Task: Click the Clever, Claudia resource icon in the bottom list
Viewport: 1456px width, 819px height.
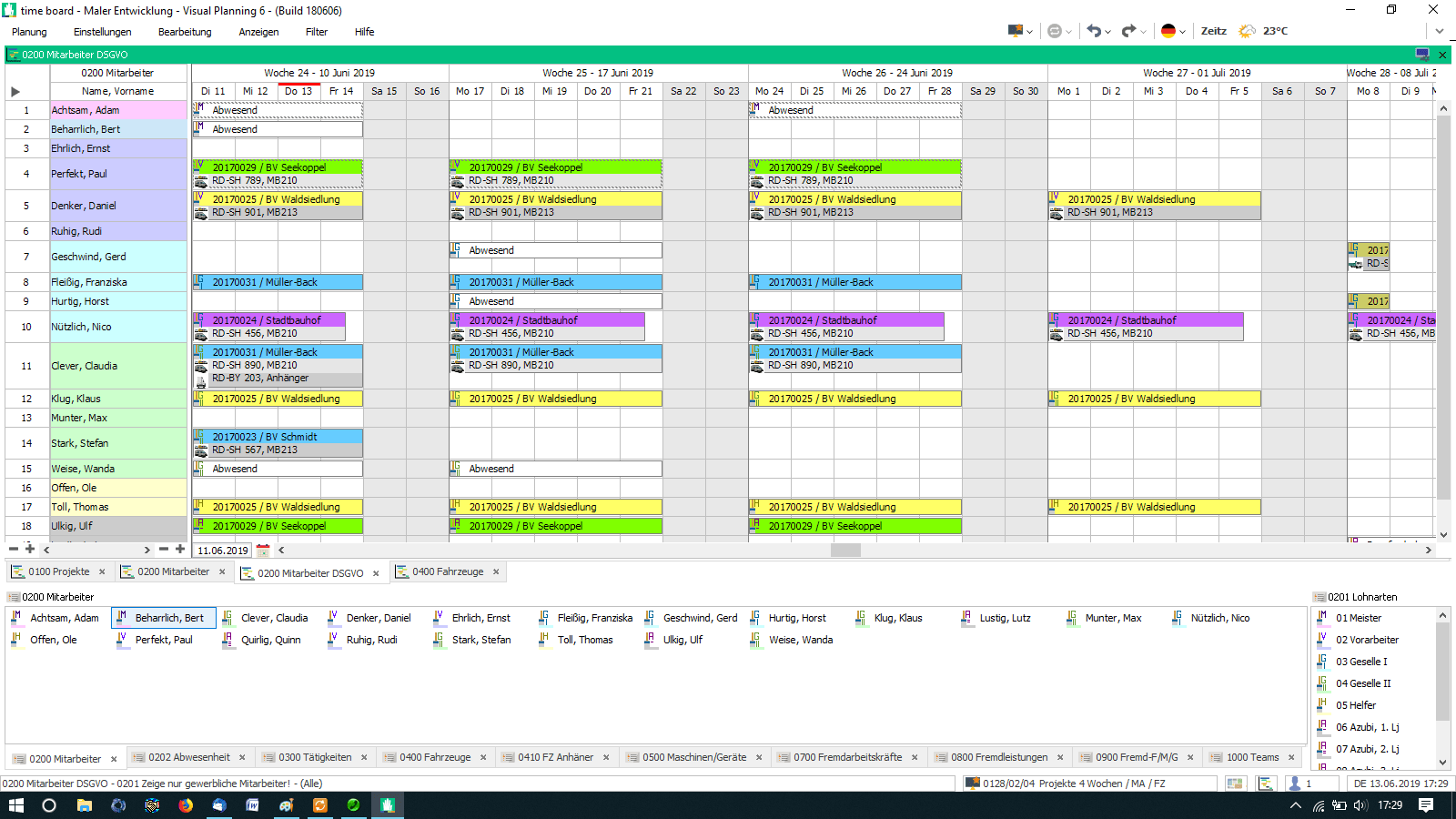Action: coord(227,618)
